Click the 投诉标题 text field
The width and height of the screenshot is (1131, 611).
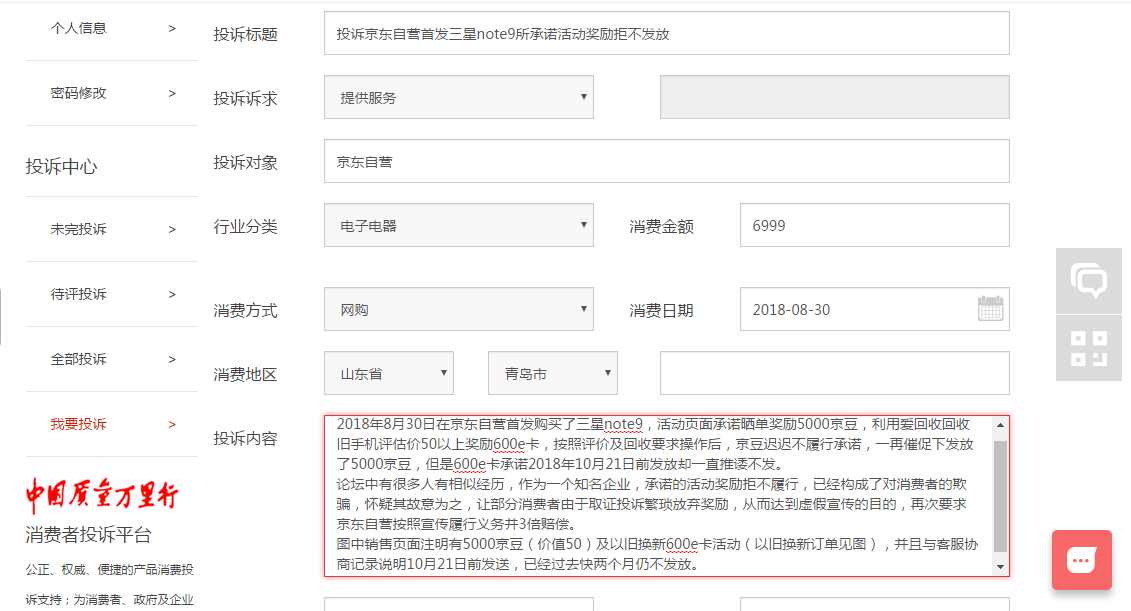[x=666, y=33]
